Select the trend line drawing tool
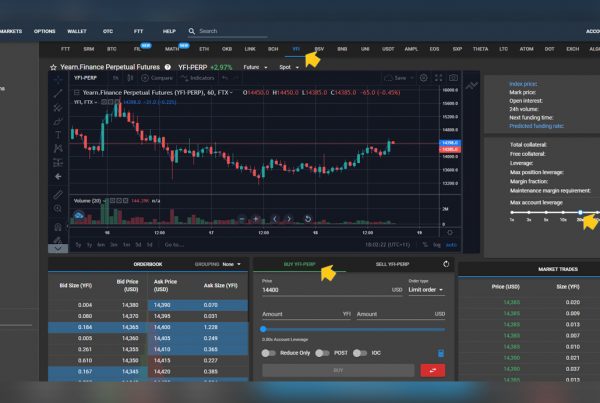Image resolution: width=600 pixels, height=403 pixels. [58, 93]
